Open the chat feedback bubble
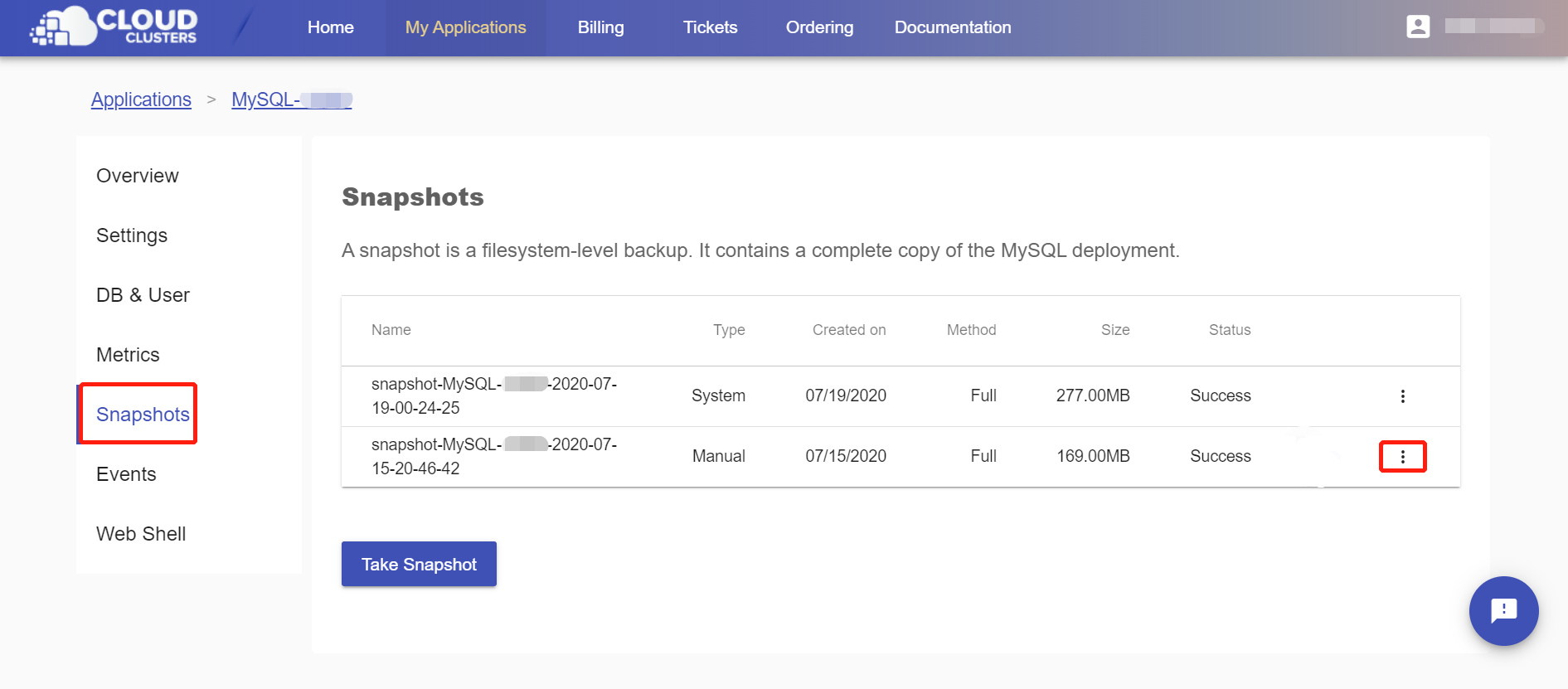 1503,611
